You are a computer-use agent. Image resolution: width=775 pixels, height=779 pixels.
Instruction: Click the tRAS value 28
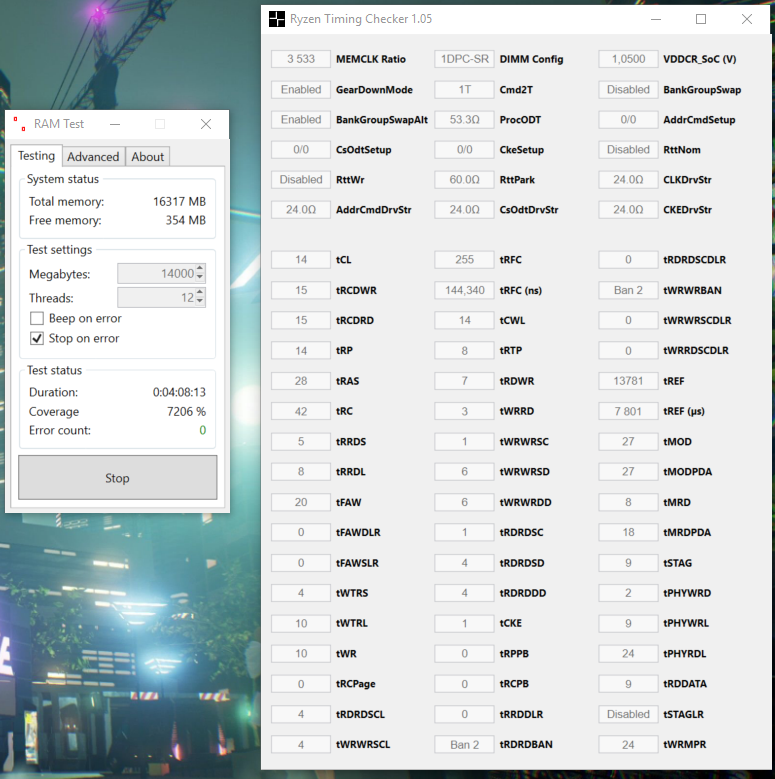click(301, 381)
